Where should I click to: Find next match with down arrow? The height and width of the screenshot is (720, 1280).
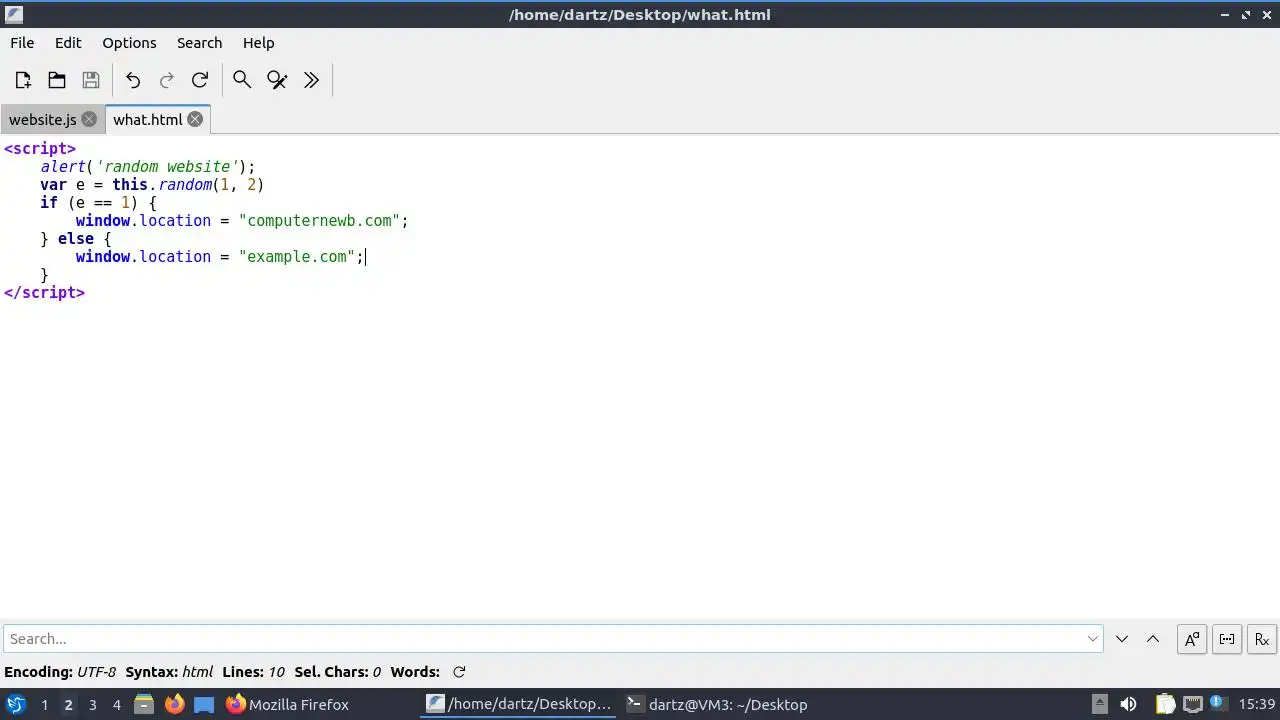pyautogui.click(x=1122, y=639)
